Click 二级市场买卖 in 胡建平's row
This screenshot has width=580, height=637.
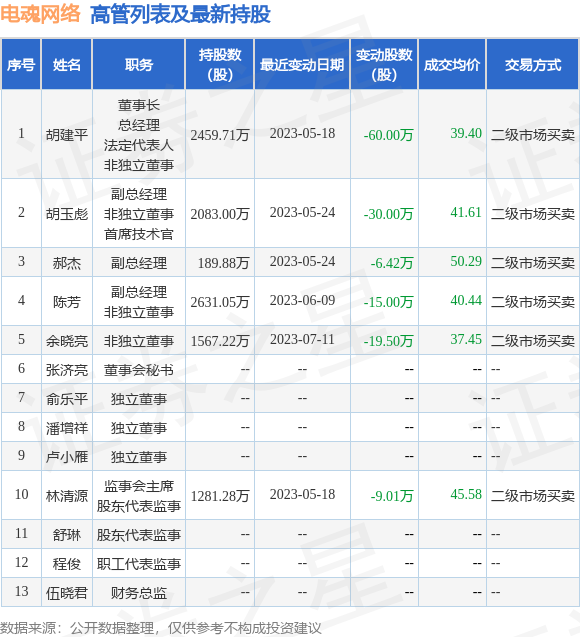[x=533, y=134]
